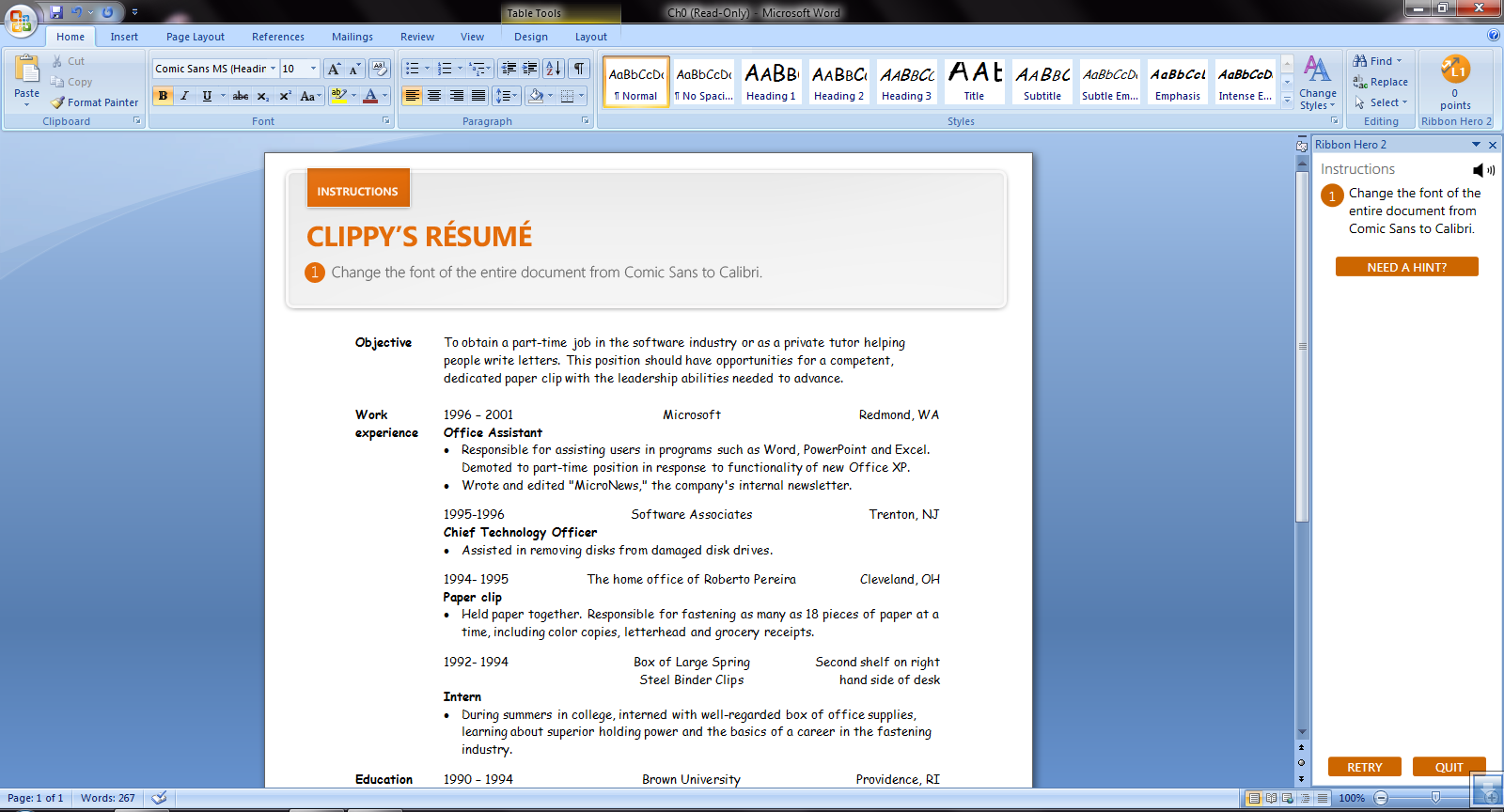Open the Review ribbon tab
1504x812 pixels.
click(416, 37)
